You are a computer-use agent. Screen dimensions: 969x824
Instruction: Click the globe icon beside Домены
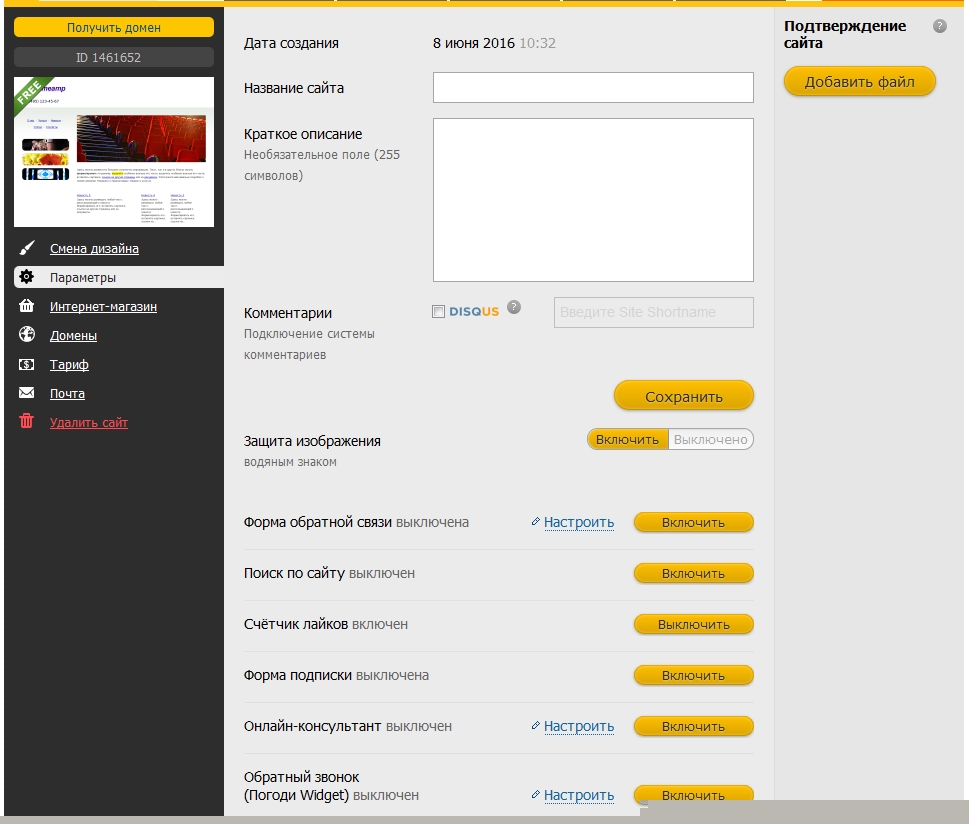[27, 334]
